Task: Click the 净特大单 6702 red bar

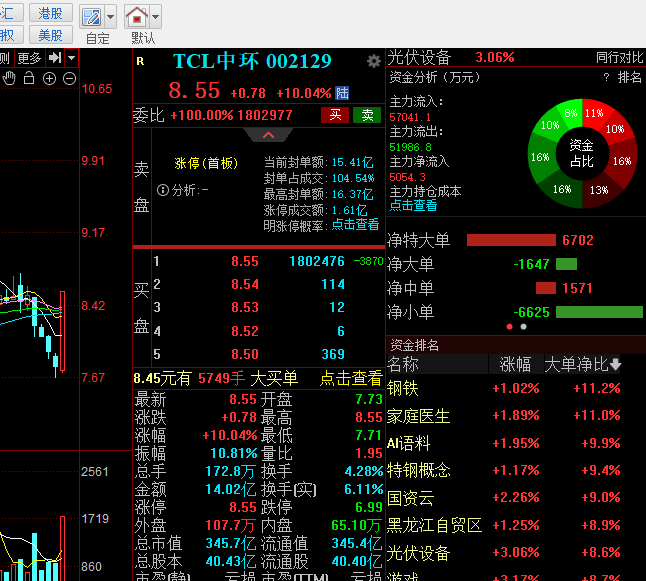Action: coord(511,240)
